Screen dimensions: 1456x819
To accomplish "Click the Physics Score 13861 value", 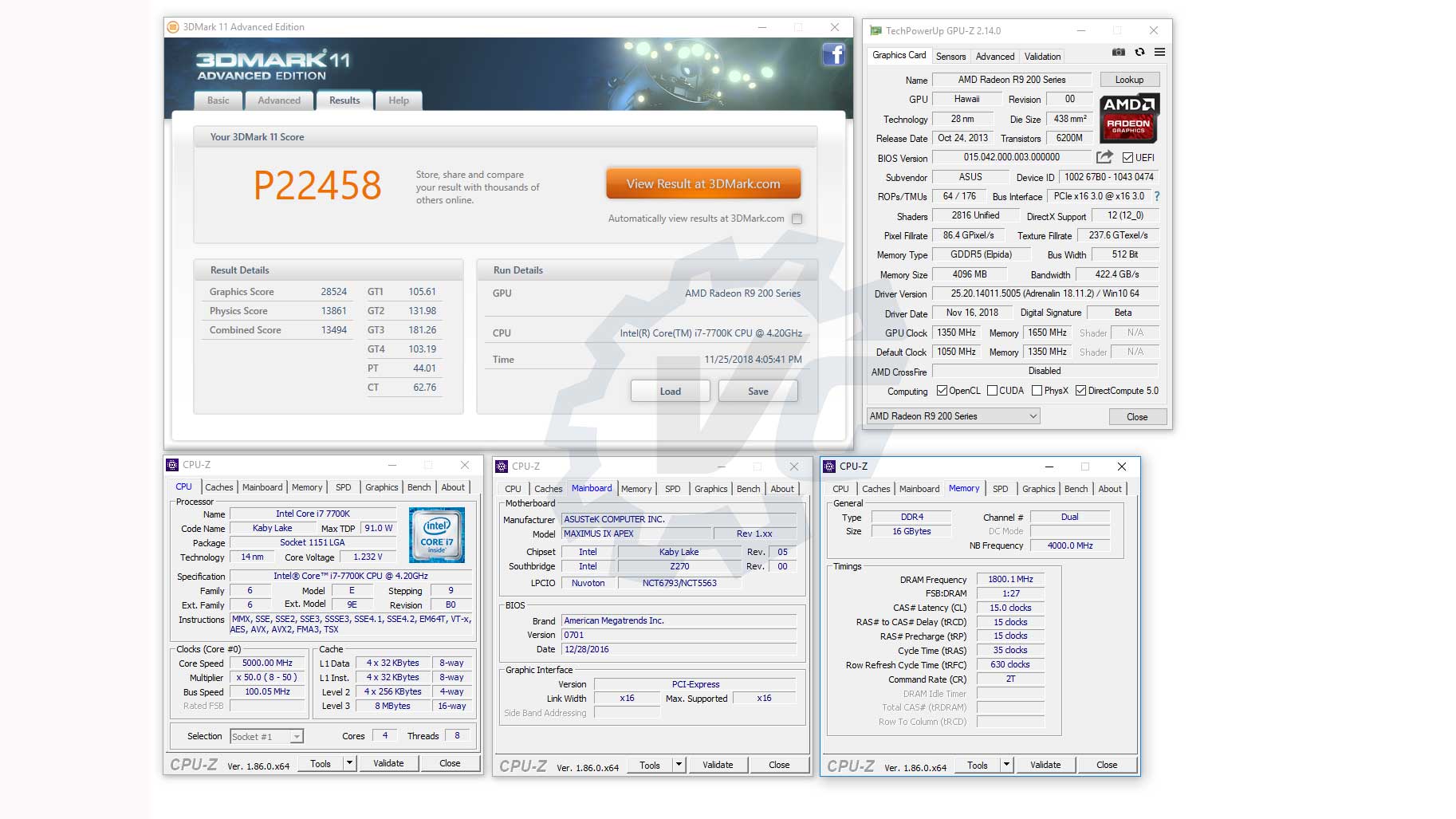I will pos(334,311).
